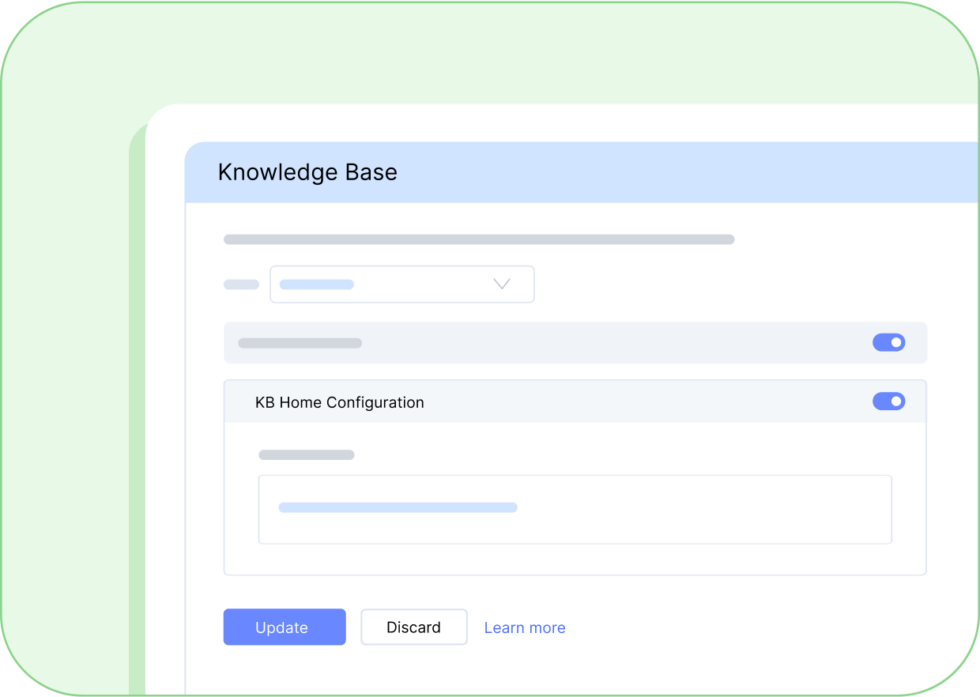Open the Learn more link

[524, 627]
